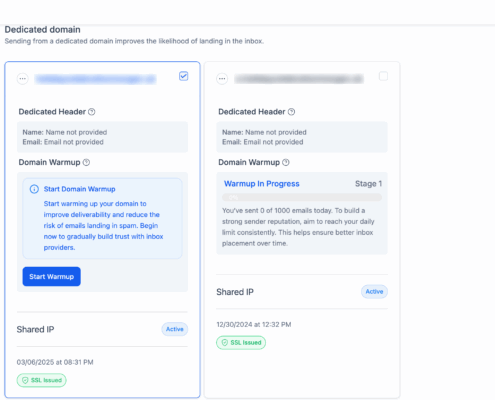Uncheck the selected left domain checkbox
The image size is (495, 400).
[184, 76]
